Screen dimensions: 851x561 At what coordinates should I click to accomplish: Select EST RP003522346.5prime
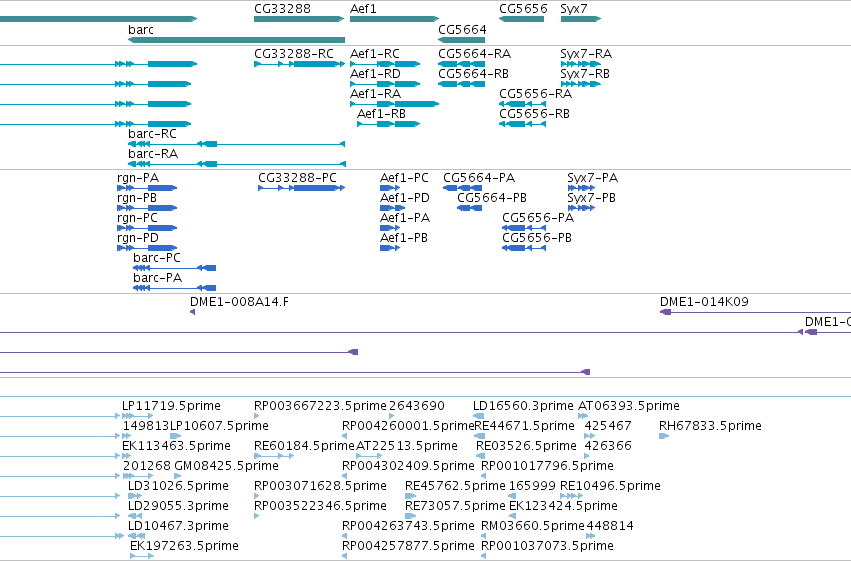[x=257, y=516]
